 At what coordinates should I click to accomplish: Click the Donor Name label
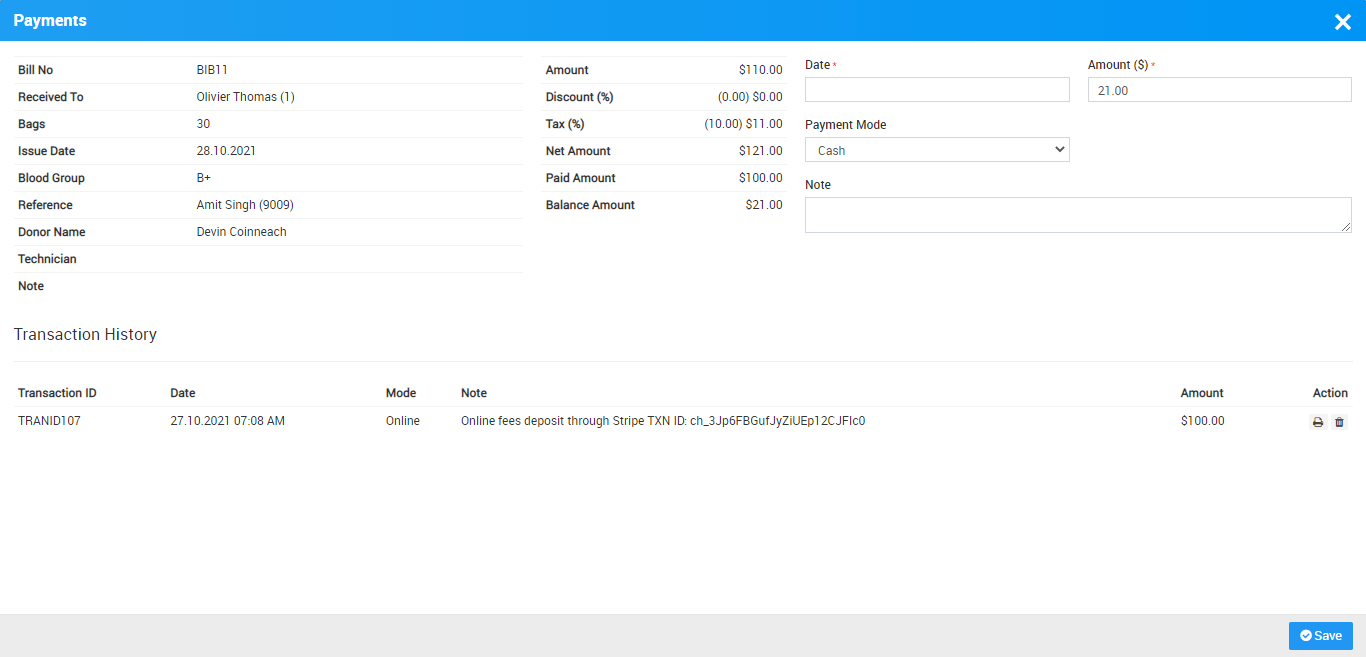tap(52, 232)
